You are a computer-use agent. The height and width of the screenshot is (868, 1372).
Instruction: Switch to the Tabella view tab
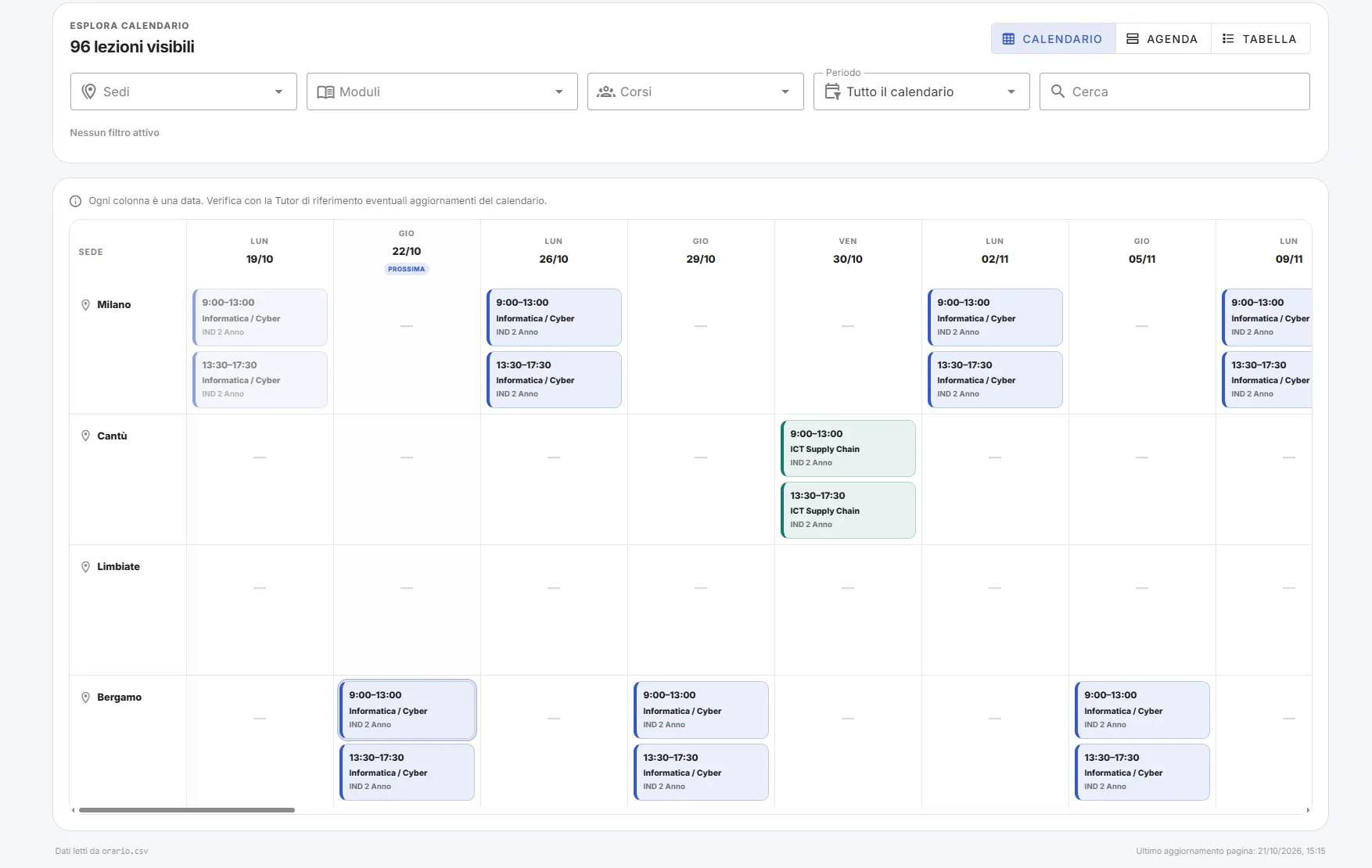pyautogui.click(x=1260, y=38)
